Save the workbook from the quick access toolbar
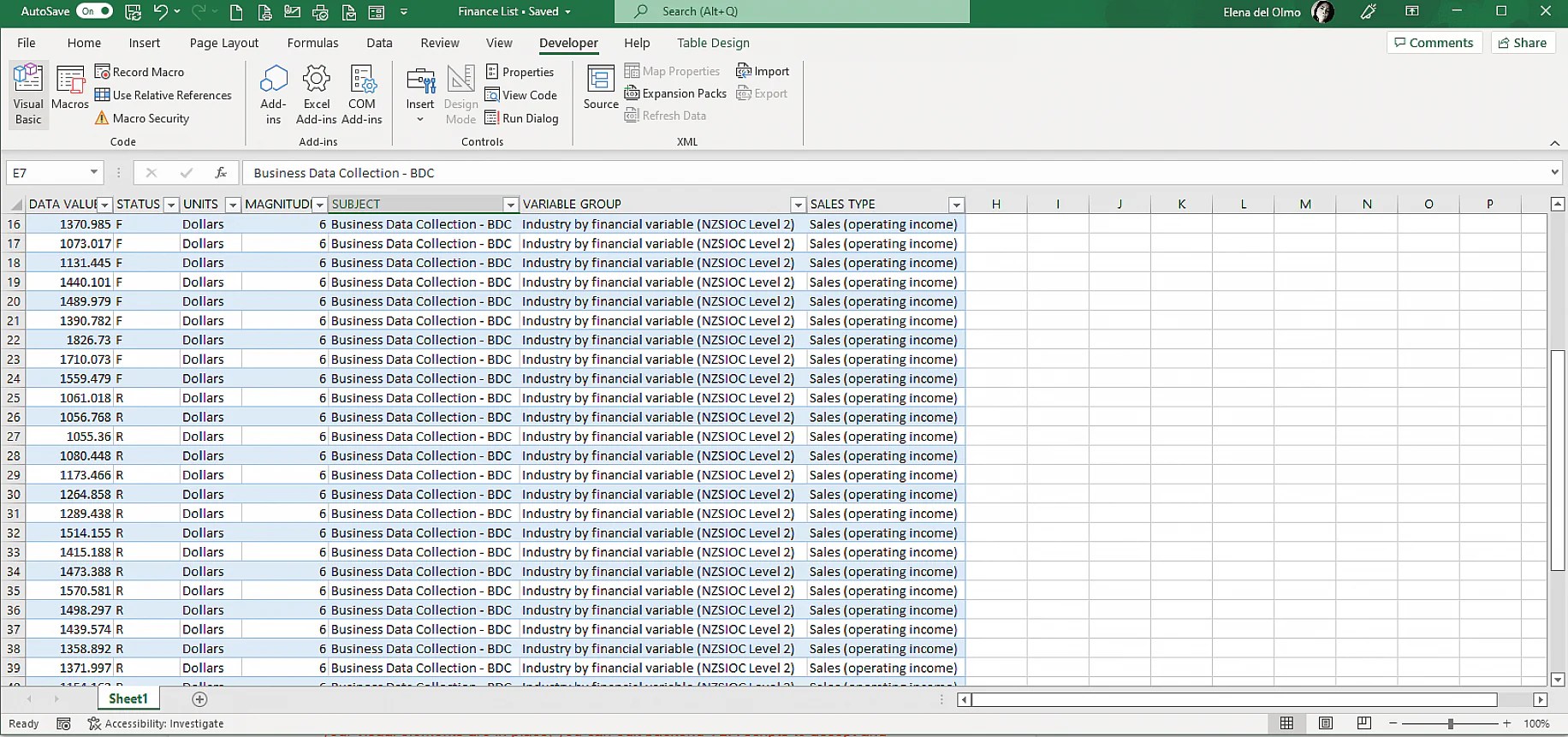1568x737 pixels. point(133,11)
